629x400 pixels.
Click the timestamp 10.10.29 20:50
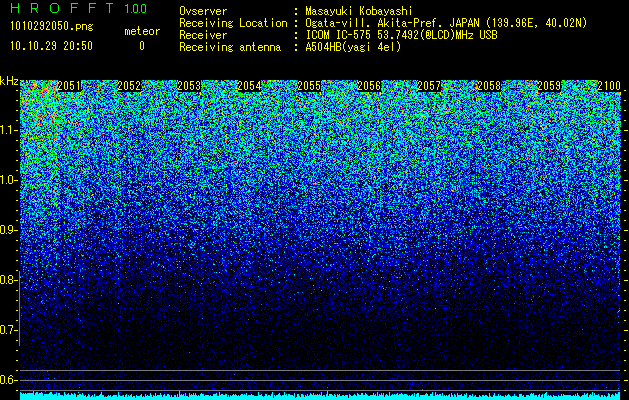tap(51, 46)
